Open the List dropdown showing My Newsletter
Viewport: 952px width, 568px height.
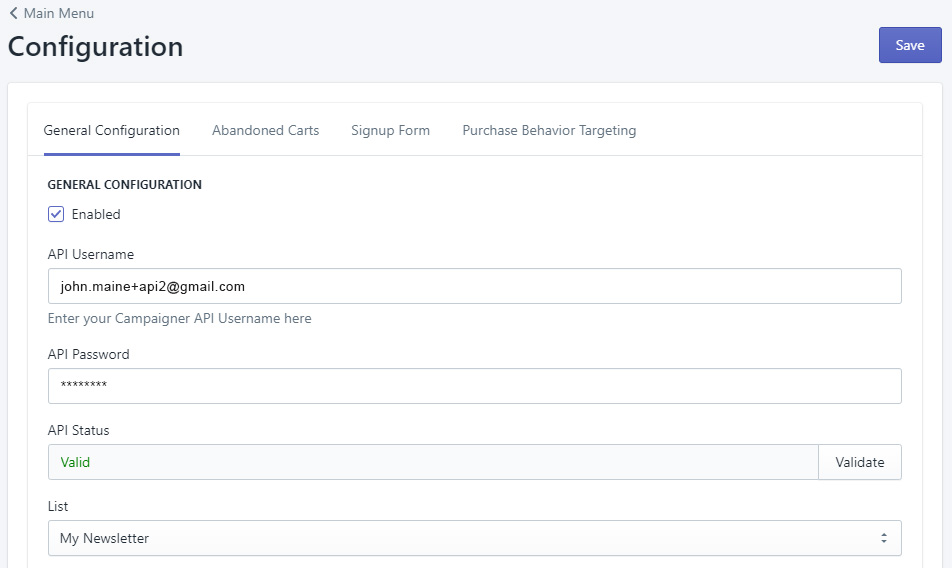475,538
